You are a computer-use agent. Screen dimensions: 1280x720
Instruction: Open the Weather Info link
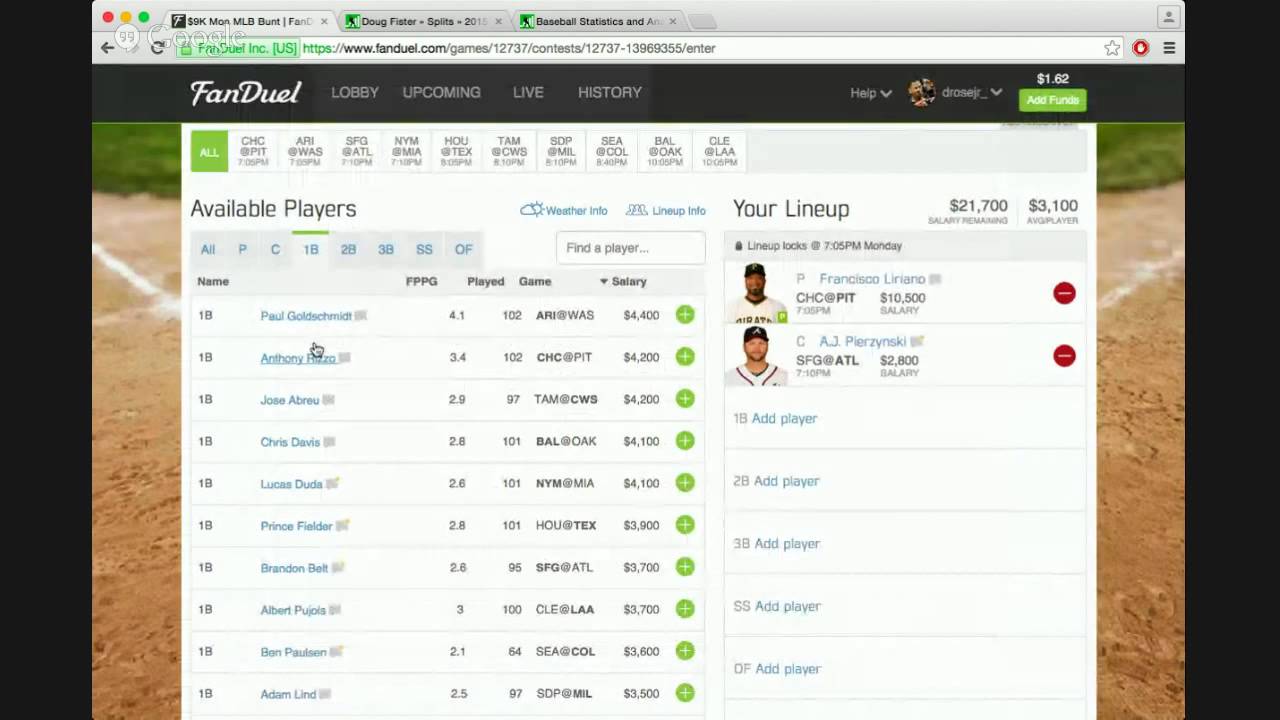[564, 210]
